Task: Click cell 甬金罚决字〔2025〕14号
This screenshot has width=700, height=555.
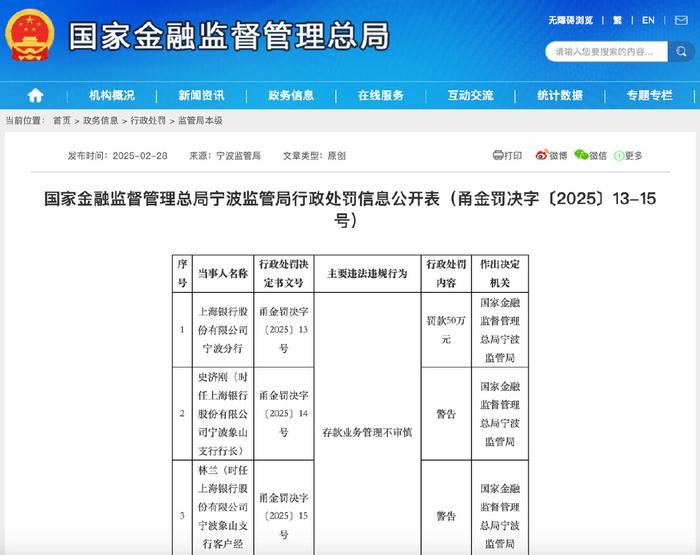Action: click(283, 414)
